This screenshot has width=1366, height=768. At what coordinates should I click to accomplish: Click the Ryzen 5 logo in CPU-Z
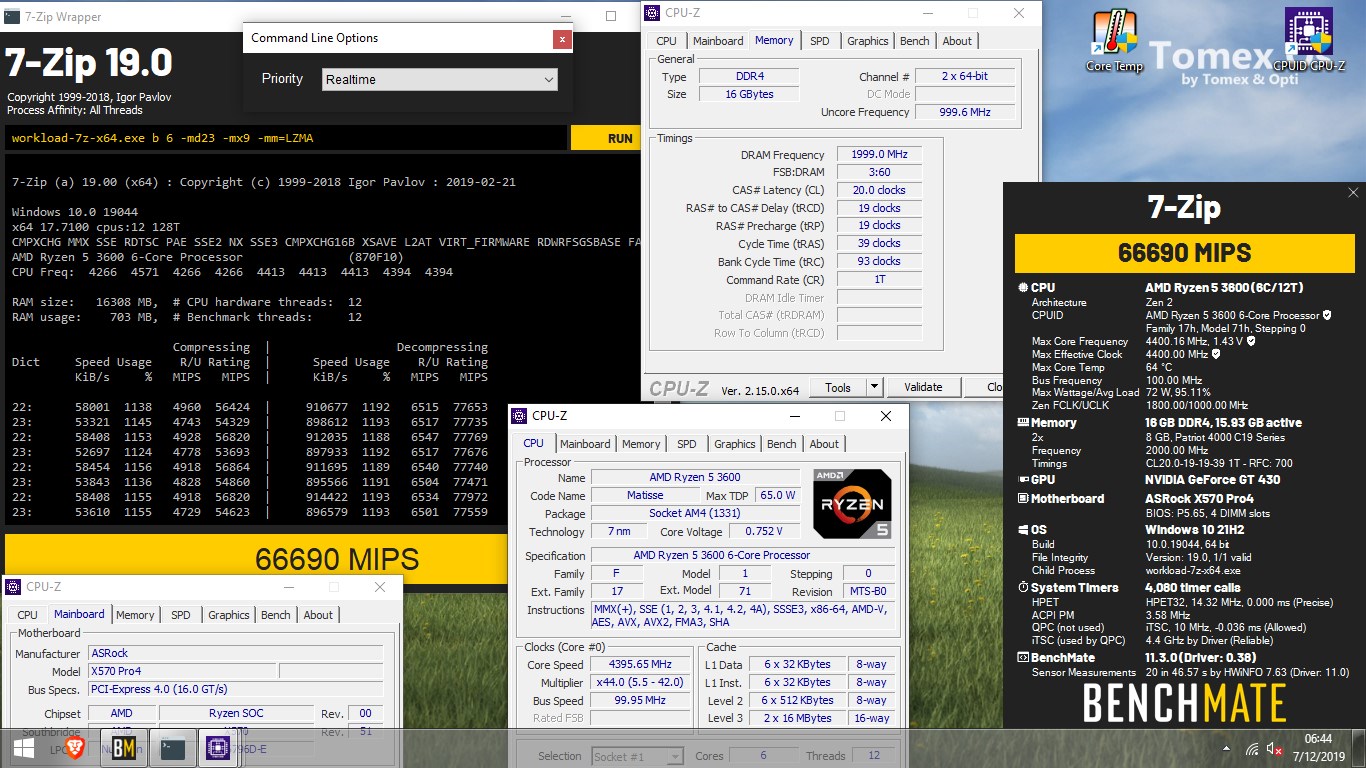click(x=852, y=504)
